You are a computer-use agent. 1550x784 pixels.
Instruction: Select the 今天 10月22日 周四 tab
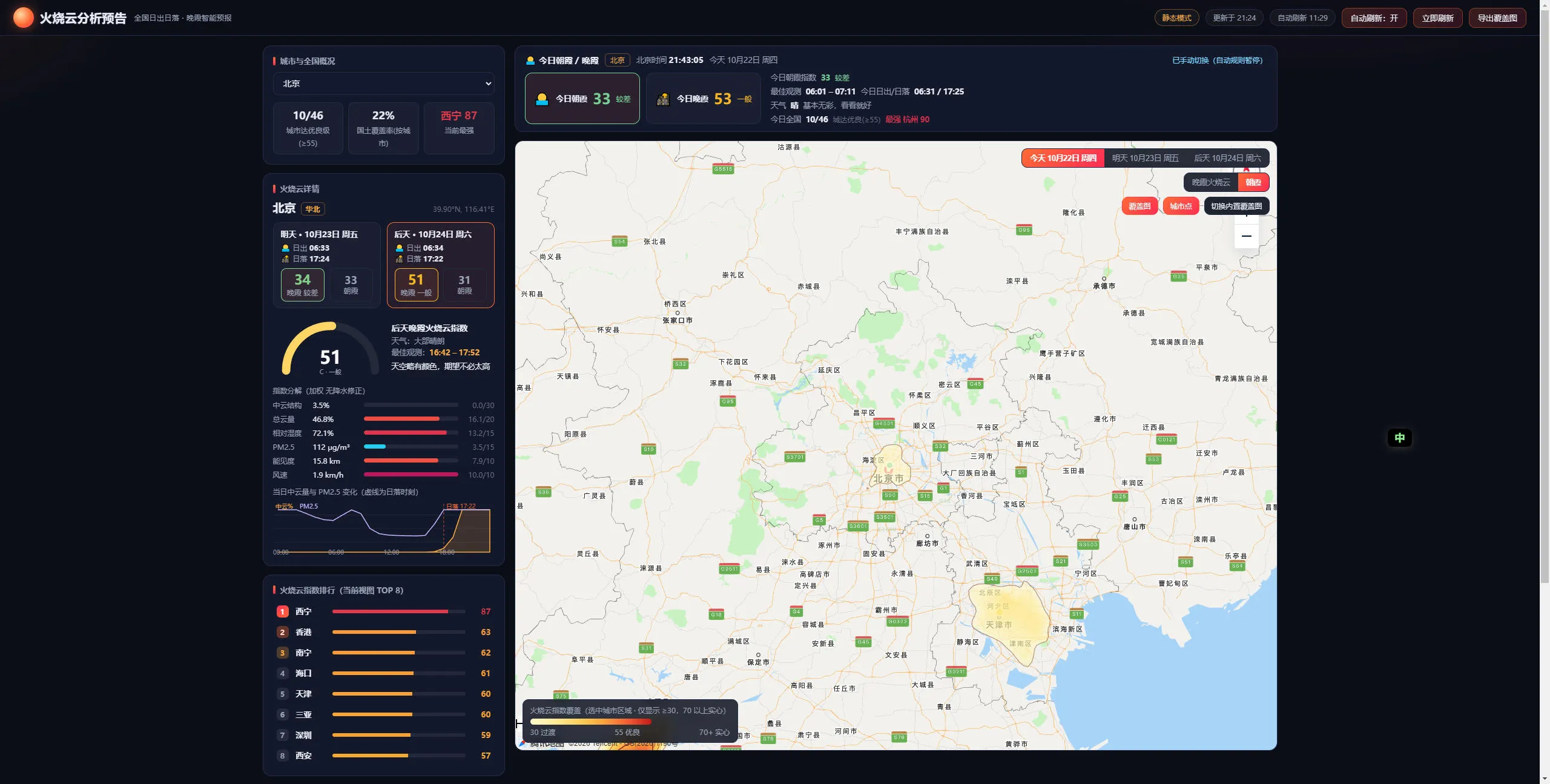[x=1063, y=158]
